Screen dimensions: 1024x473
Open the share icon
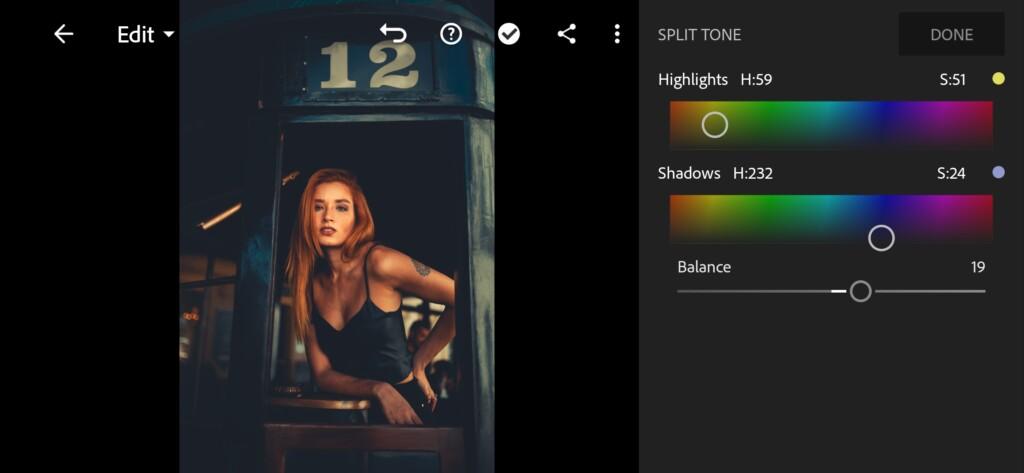566,34
